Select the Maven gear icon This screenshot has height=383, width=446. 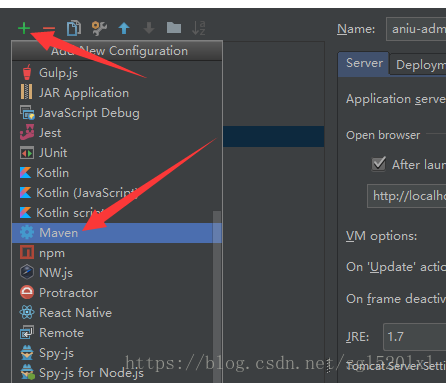tap(27, 232)
